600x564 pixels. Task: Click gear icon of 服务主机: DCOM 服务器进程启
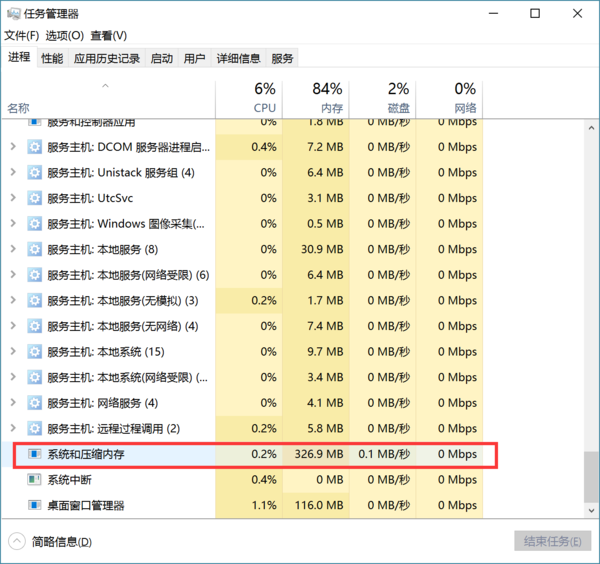34,147
